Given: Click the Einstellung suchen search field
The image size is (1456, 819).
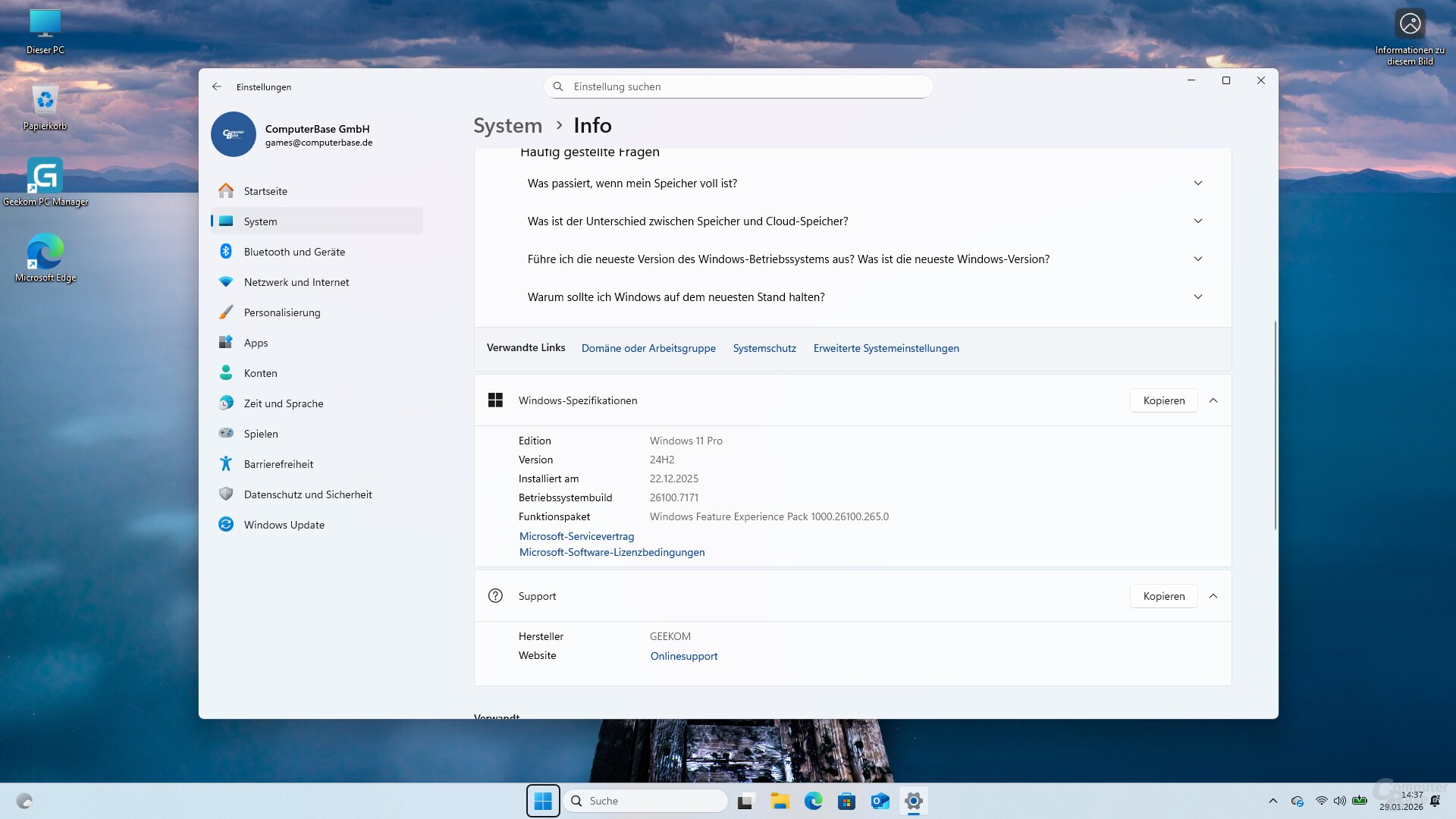Looking at the screenshot, I should coord(738,86).
